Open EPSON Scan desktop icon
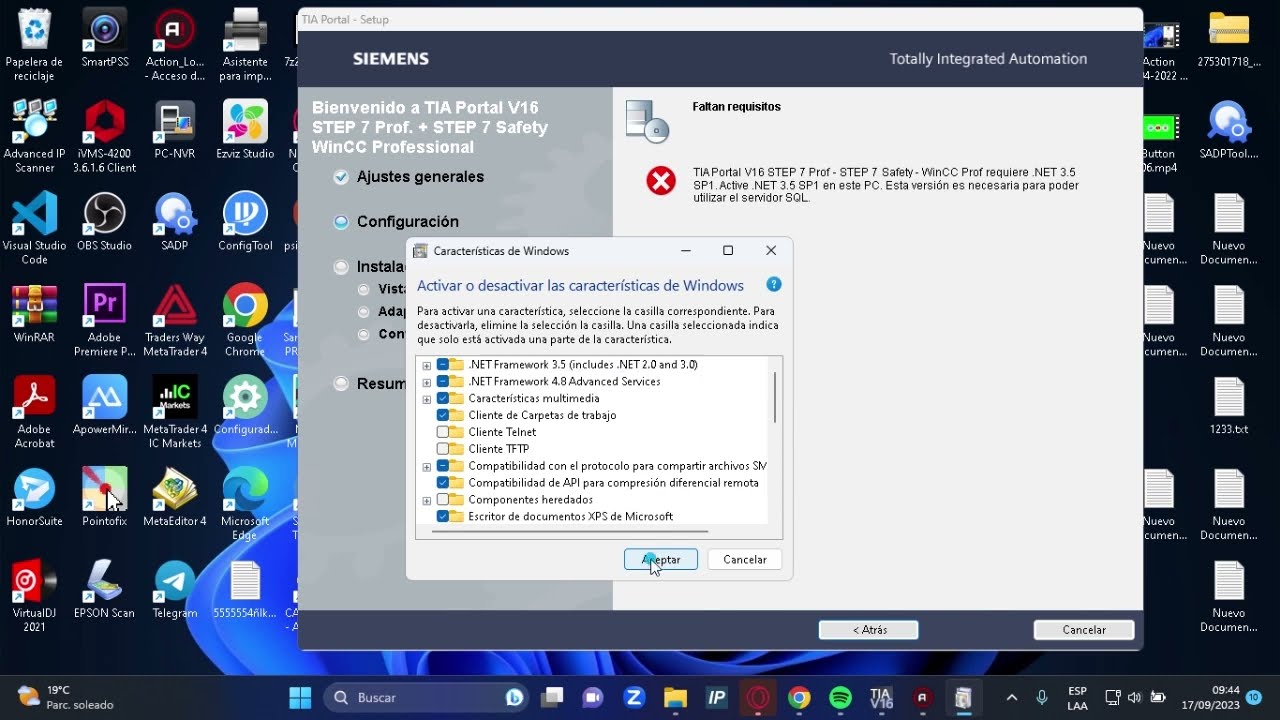Image resolution: width=1280 pixels, height=720 pixels. [105, 589]
